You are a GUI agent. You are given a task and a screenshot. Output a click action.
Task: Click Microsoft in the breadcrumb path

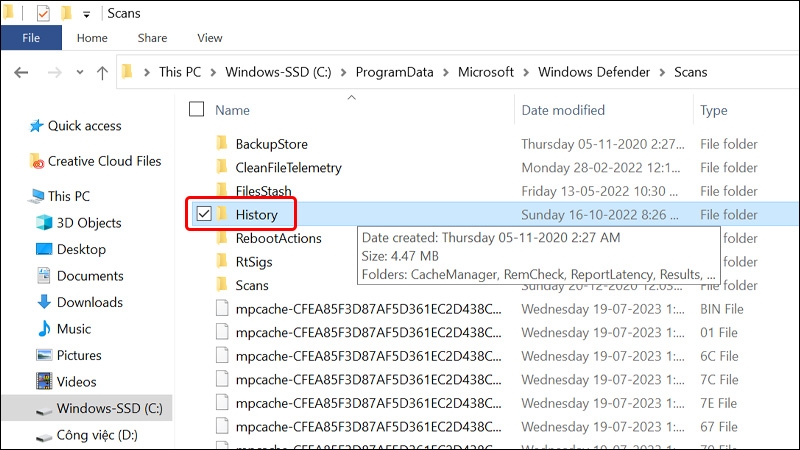(486, 72)
